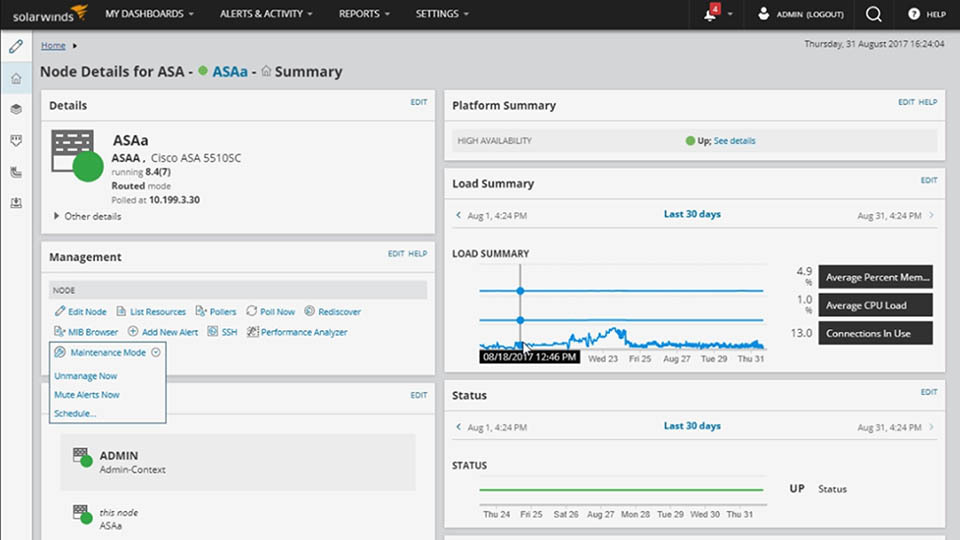The image size is (960, 540).
Task: Click See details high availability link
Action: [734, 141]
